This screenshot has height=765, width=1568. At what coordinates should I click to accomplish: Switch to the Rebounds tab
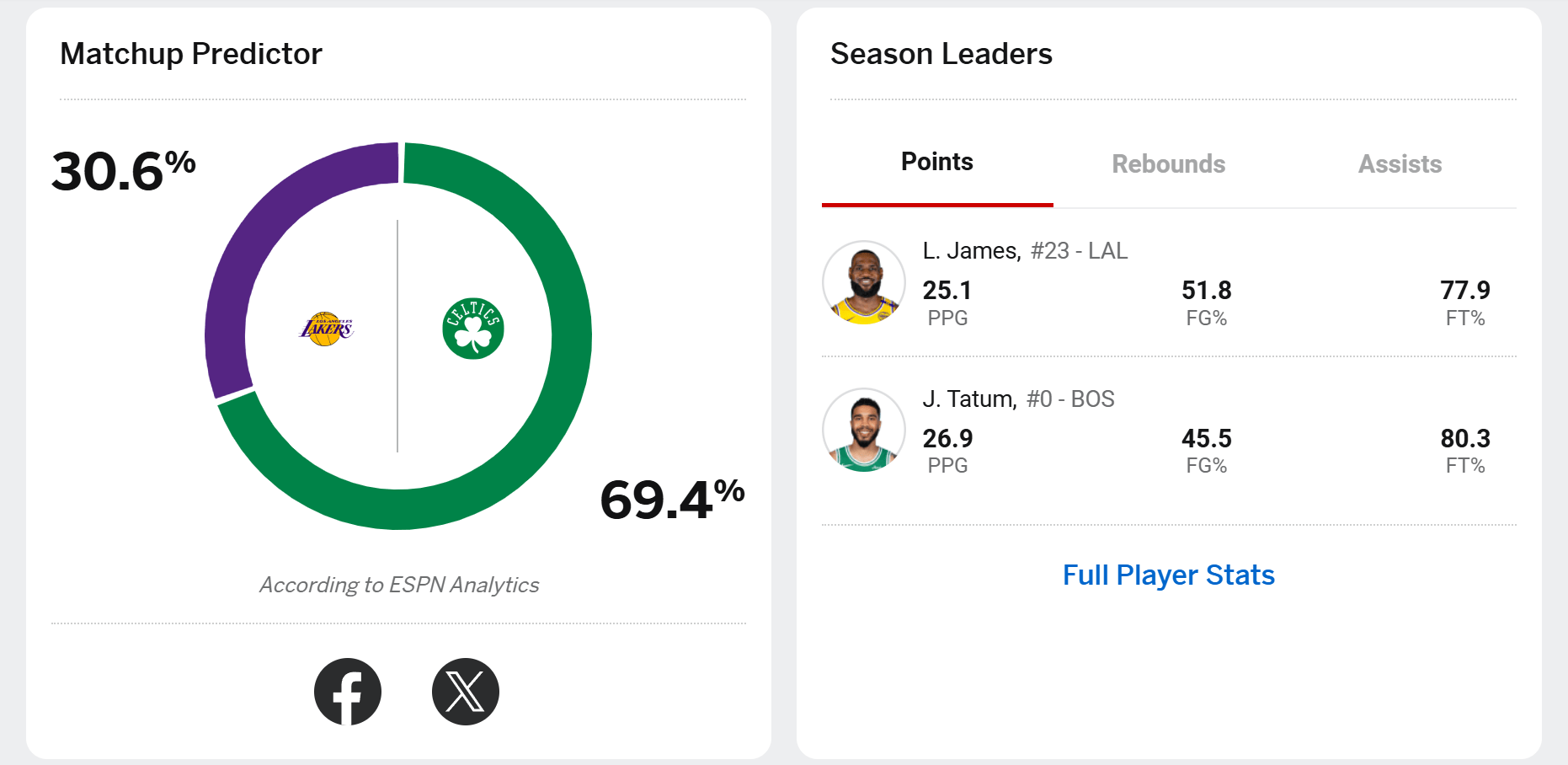1169,164
